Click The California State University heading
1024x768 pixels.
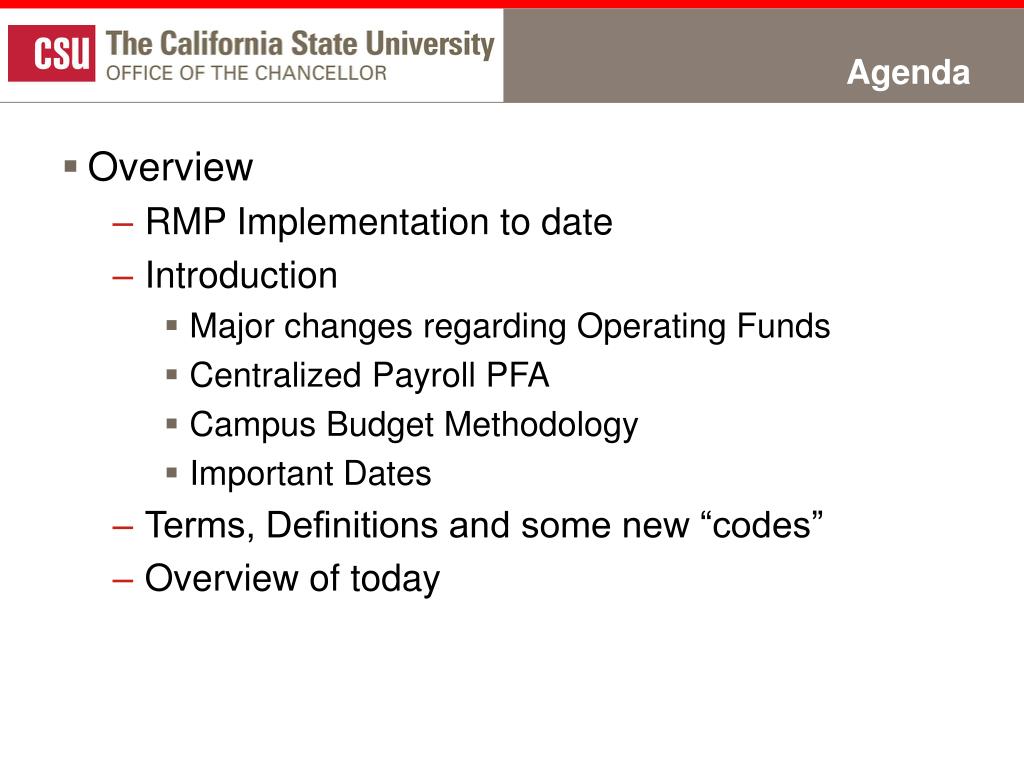point(300,44)
